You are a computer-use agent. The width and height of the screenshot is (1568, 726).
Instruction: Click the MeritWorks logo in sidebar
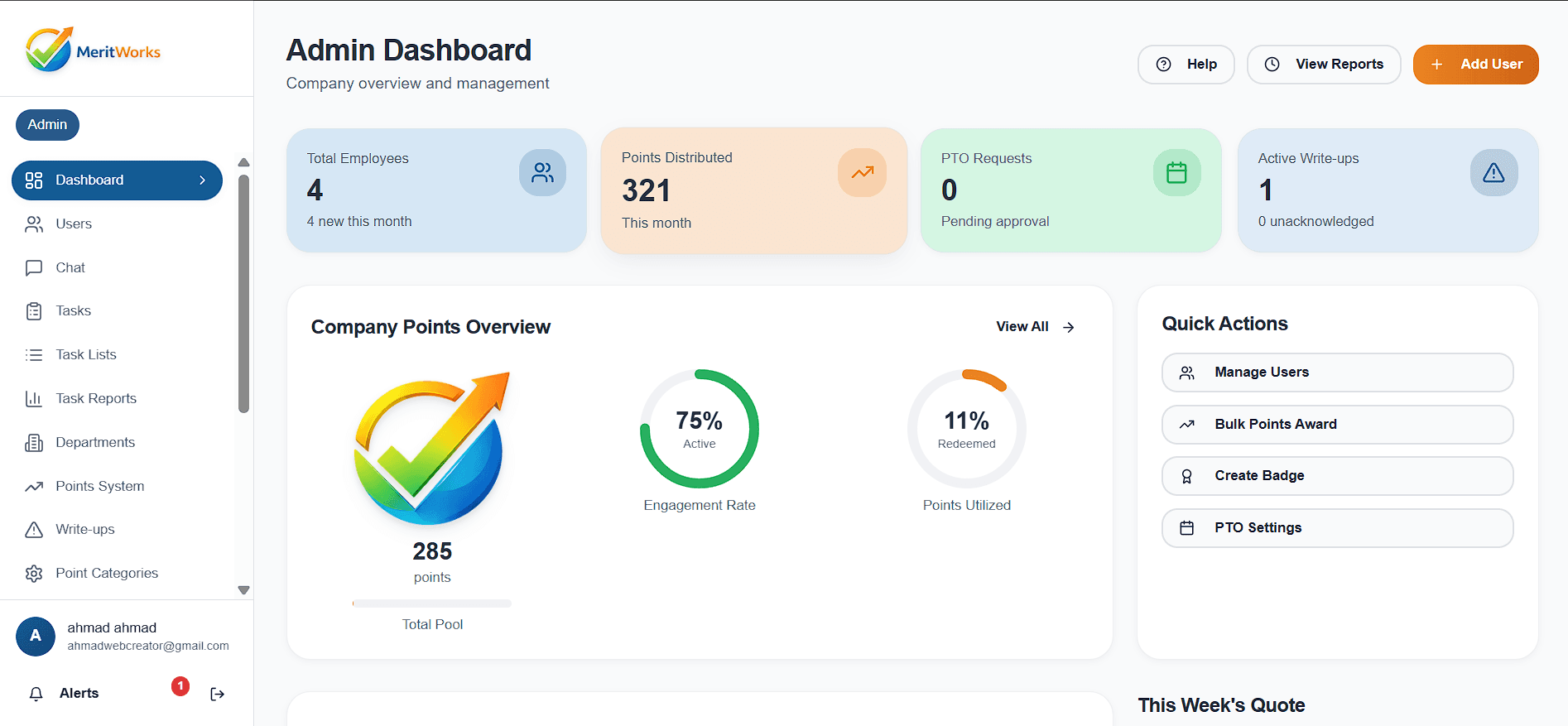pos(93,50)
